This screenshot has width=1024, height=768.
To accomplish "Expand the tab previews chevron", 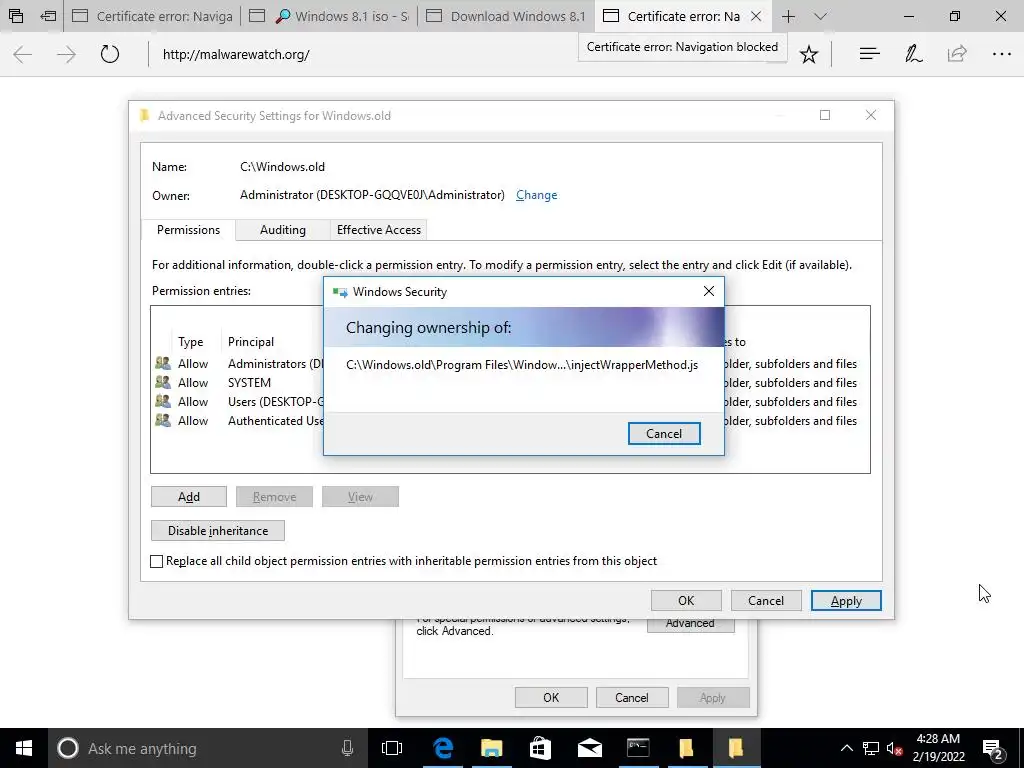I will (x=820, y=16).
